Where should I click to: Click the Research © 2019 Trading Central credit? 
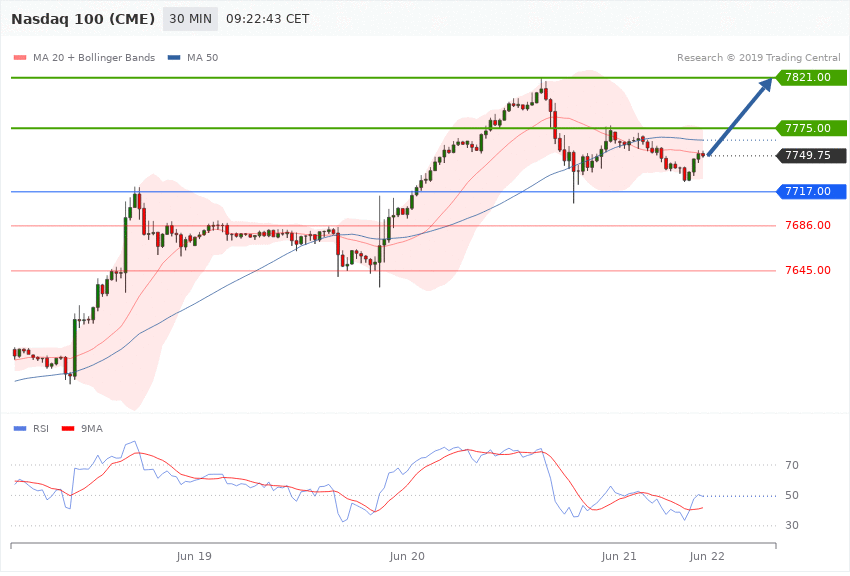[x=758, y=57]
